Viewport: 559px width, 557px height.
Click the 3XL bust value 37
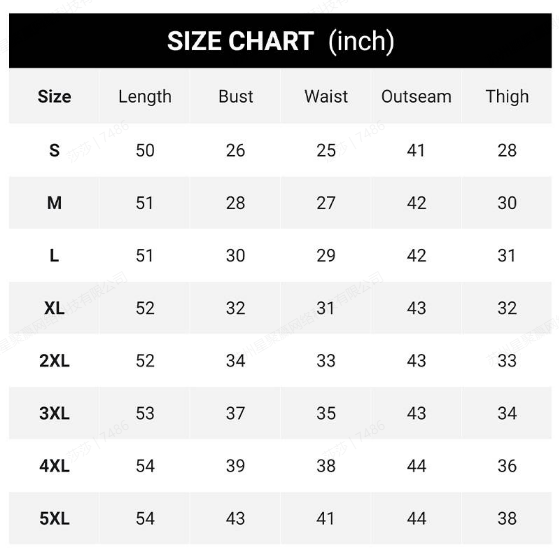236,413
